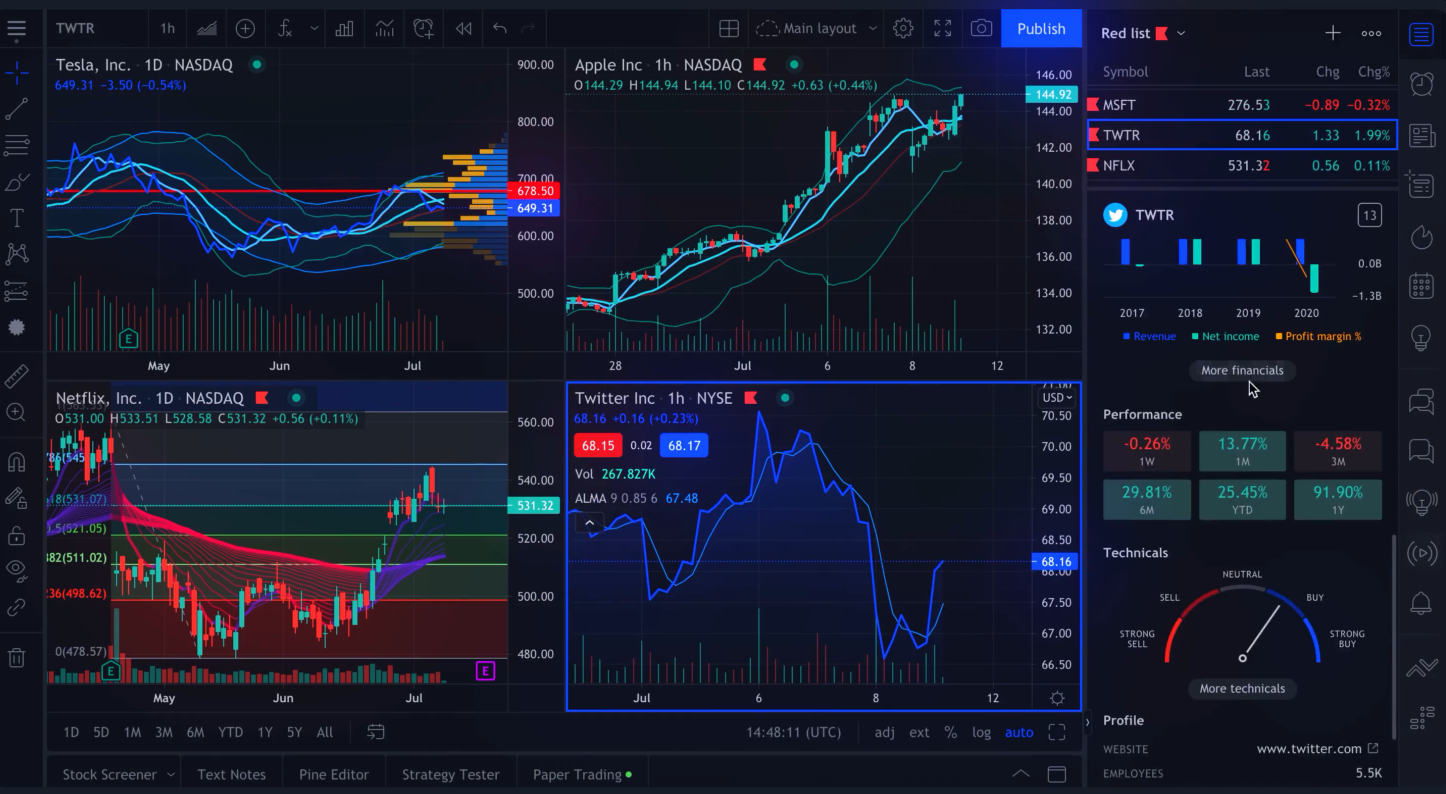Select the Text tool in the drawing toolbar
1446x794 pixels.
click(x=17, y=217)
